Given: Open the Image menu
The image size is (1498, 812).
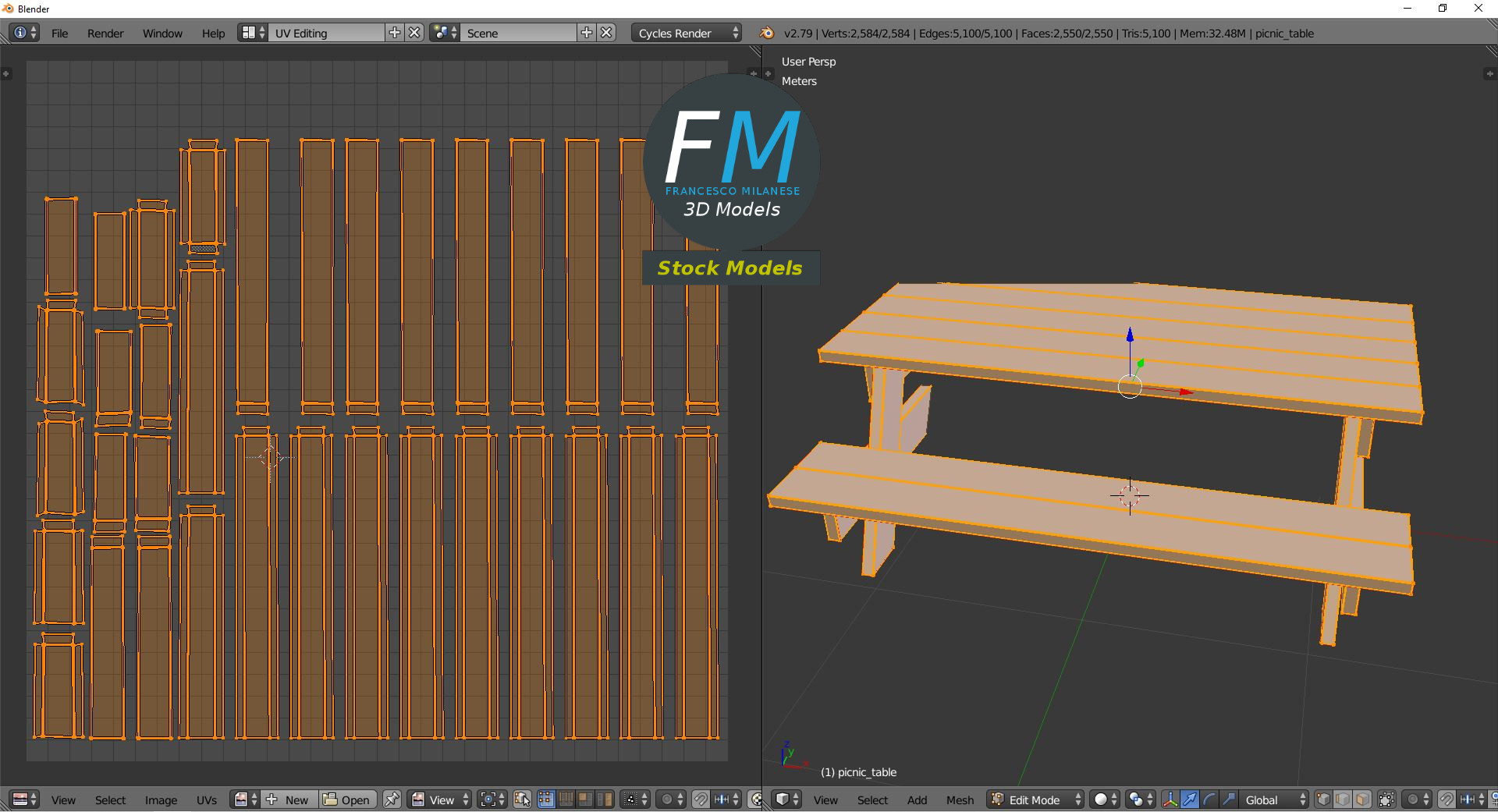Looking at the screenshot, I should tap(161, 800).
